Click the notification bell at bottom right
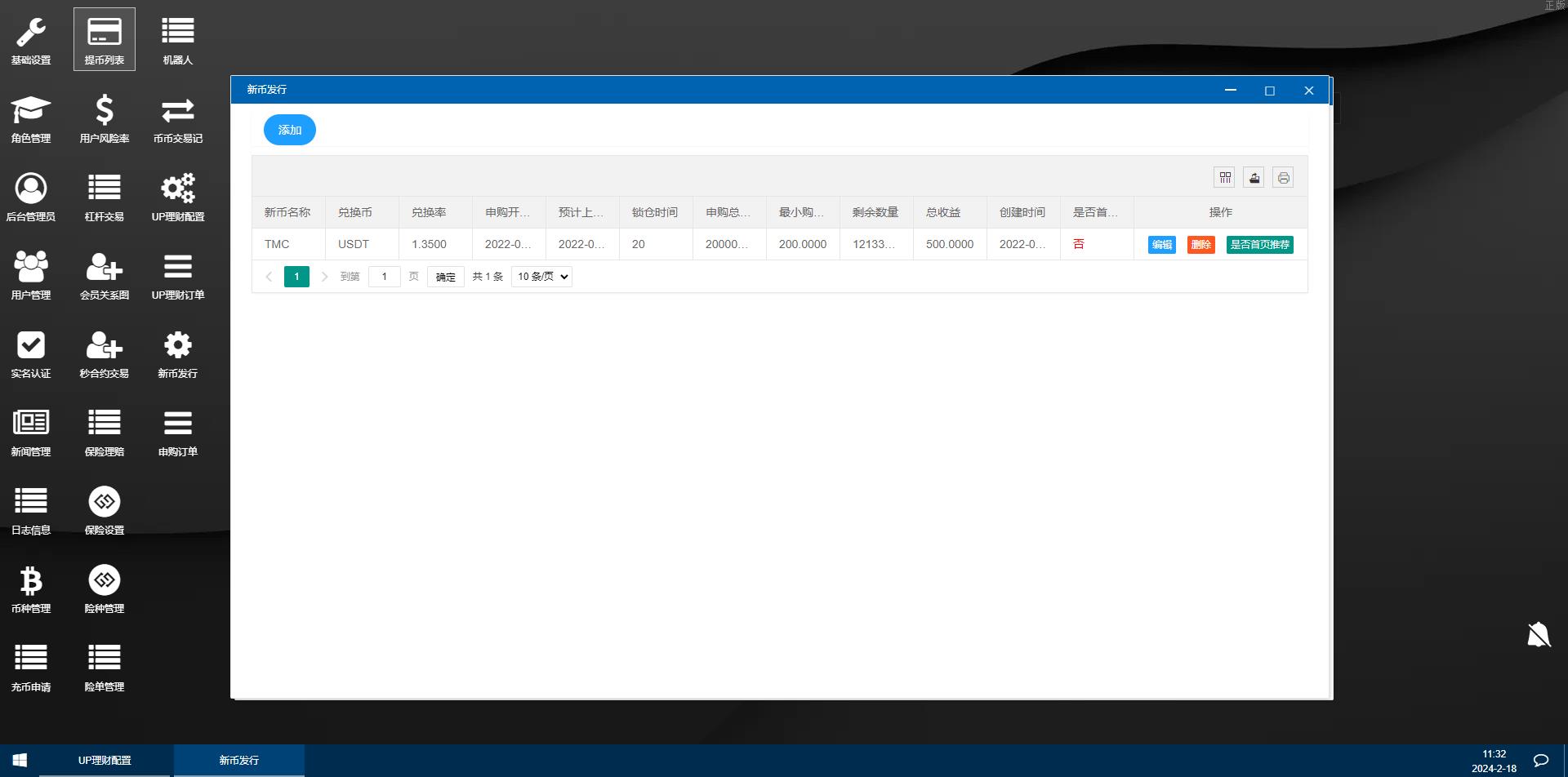Screen dimensions: 1568x777 (x=1539, y=634)
